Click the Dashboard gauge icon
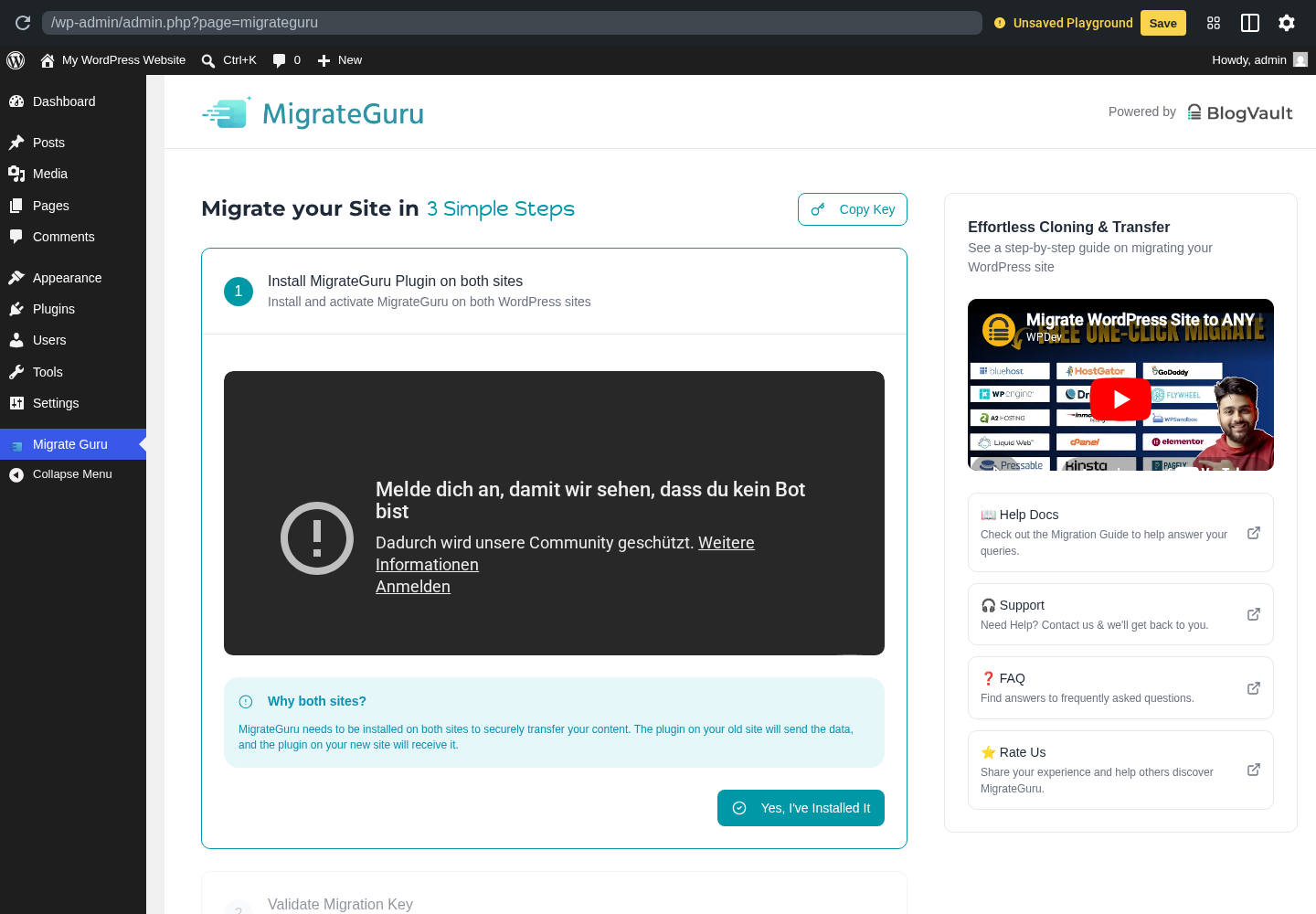Viewport: 1316px width, 914px height. [16, 101]
